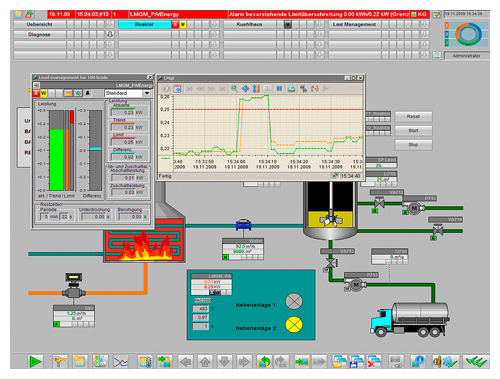
Task: Expand hierarchy arrow beside Diagnose button
Action: click(x=110, y=34)
